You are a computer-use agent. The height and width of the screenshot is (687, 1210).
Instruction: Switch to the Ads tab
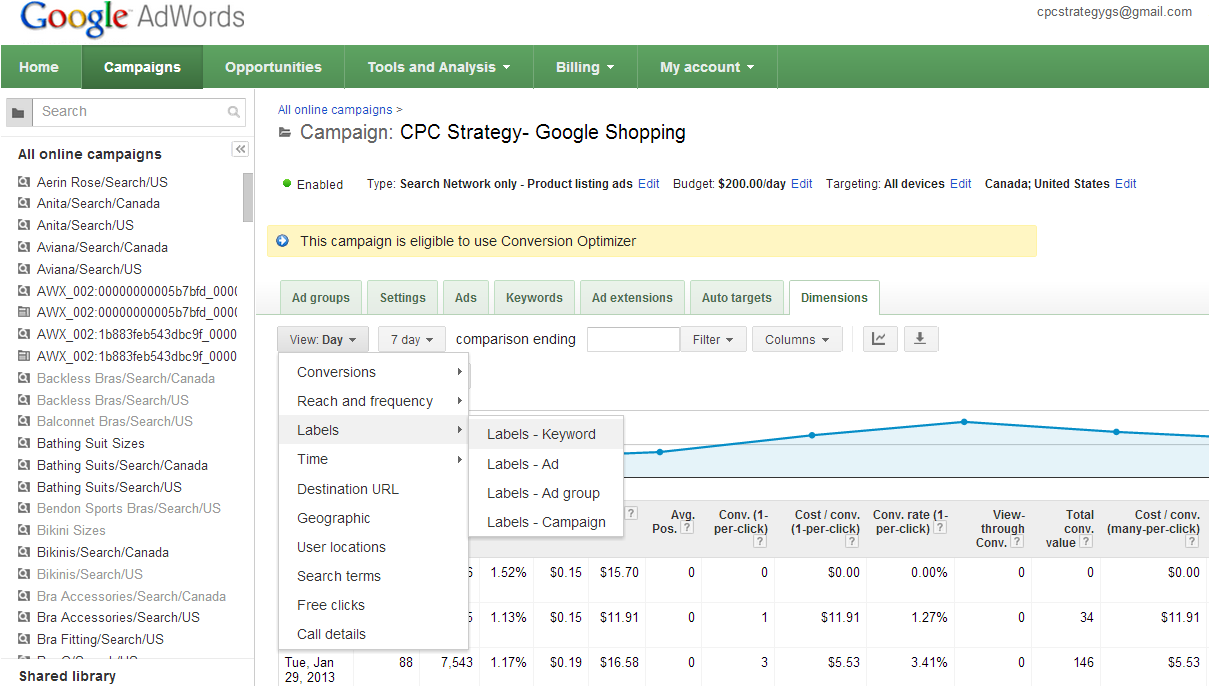click(466, 298)
